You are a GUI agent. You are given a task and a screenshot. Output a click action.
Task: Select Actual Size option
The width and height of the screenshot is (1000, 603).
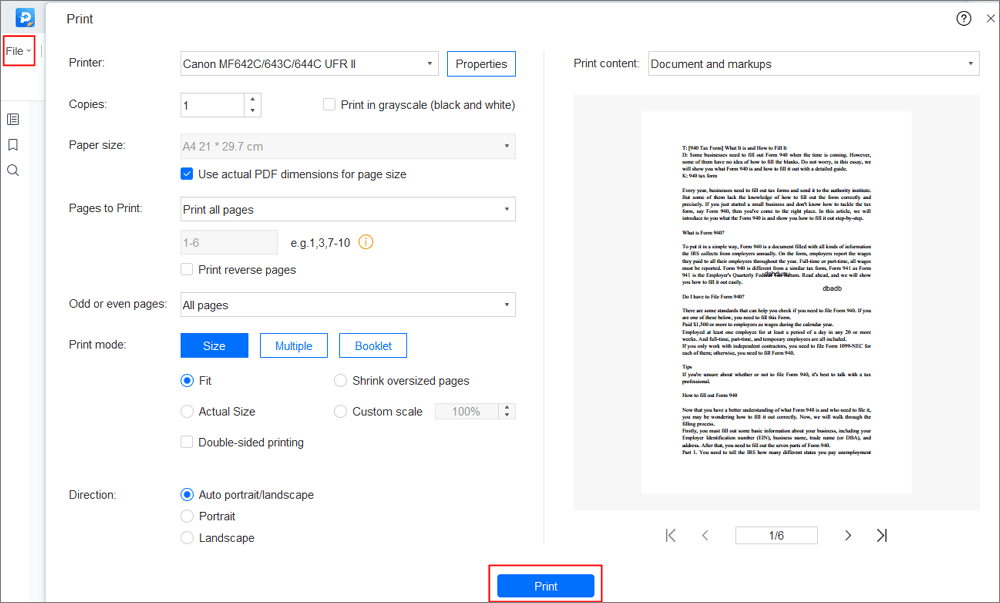187,412
